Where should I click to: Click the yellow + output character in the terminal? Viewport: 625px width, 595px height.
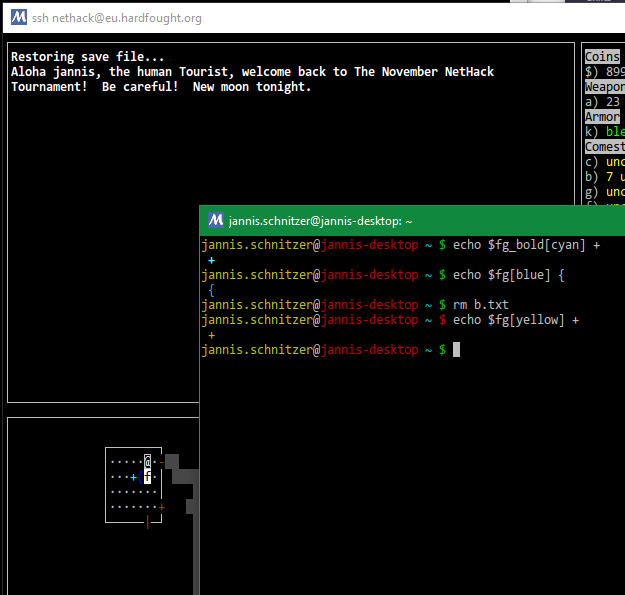coord(212,335)
